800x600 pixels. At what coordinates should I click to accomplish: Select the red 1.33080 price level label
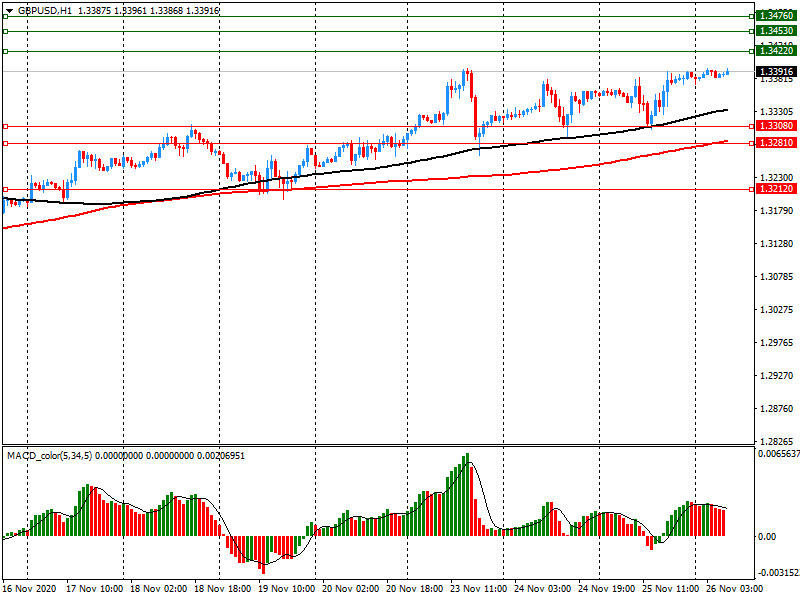point(776,126)
